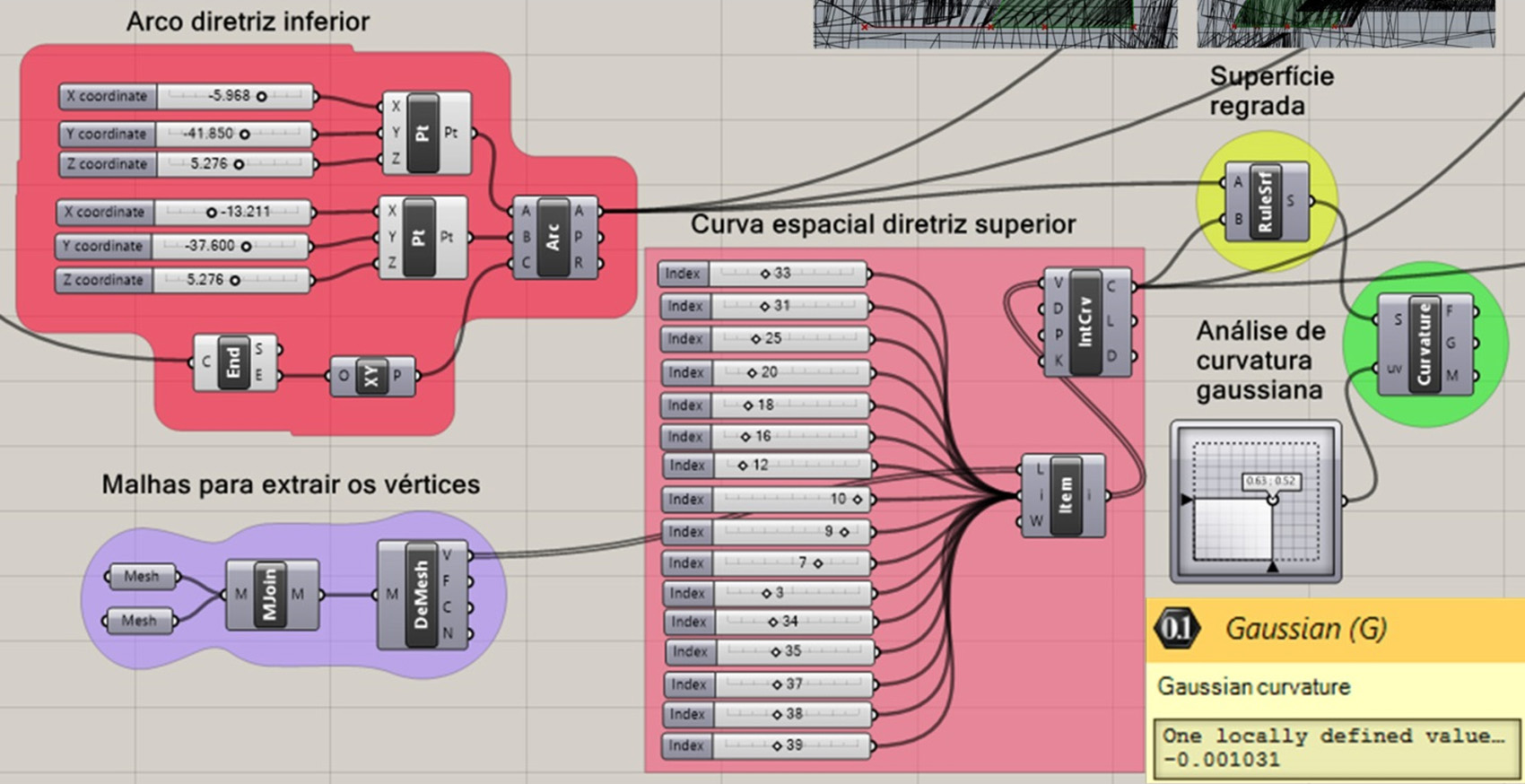Select the upper Mesh parameter node
Viewport: 1525px width, 784px height.
click(141, 577)
